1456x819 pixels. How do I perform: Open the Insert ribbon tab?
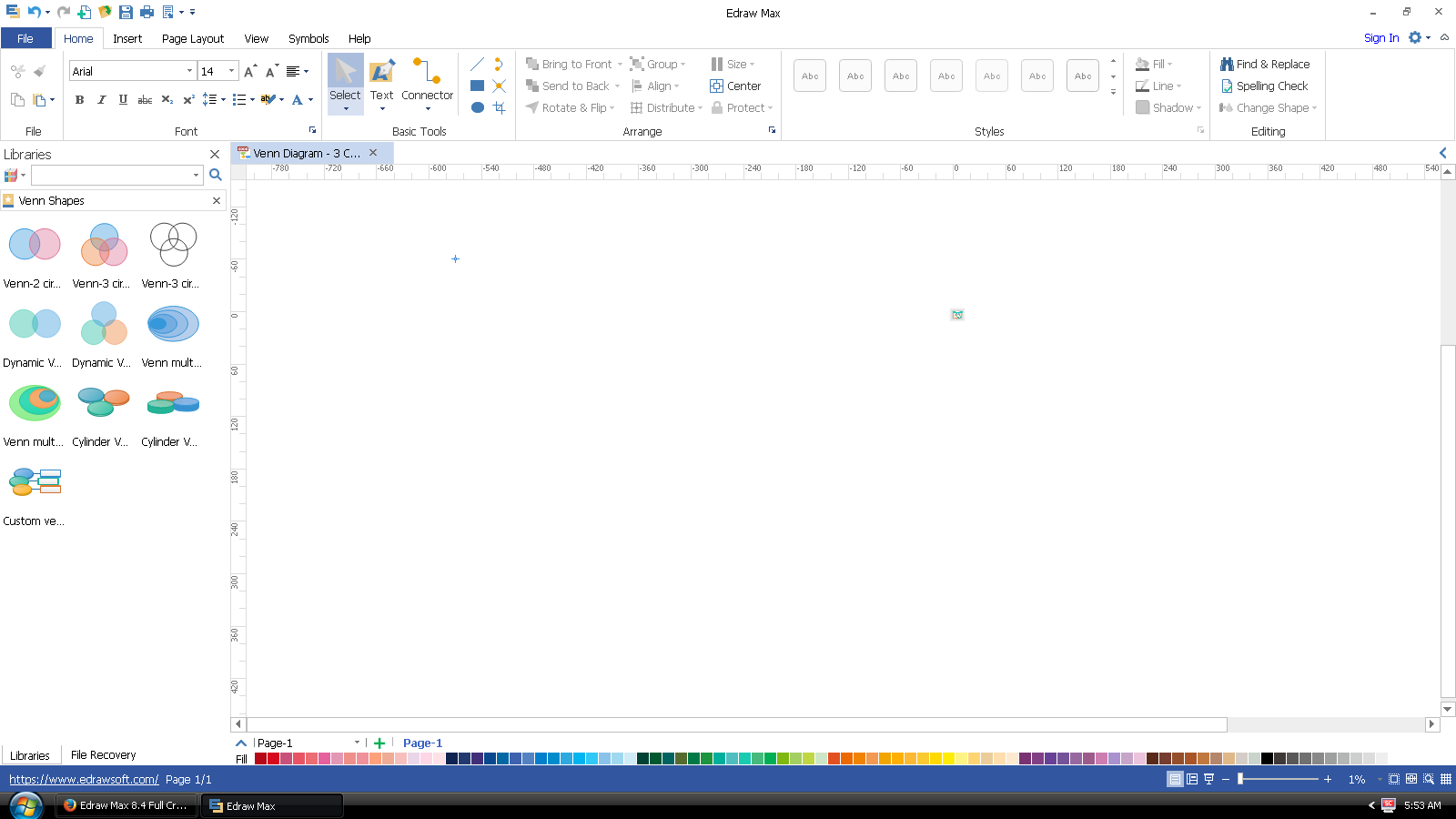[127, 38]
